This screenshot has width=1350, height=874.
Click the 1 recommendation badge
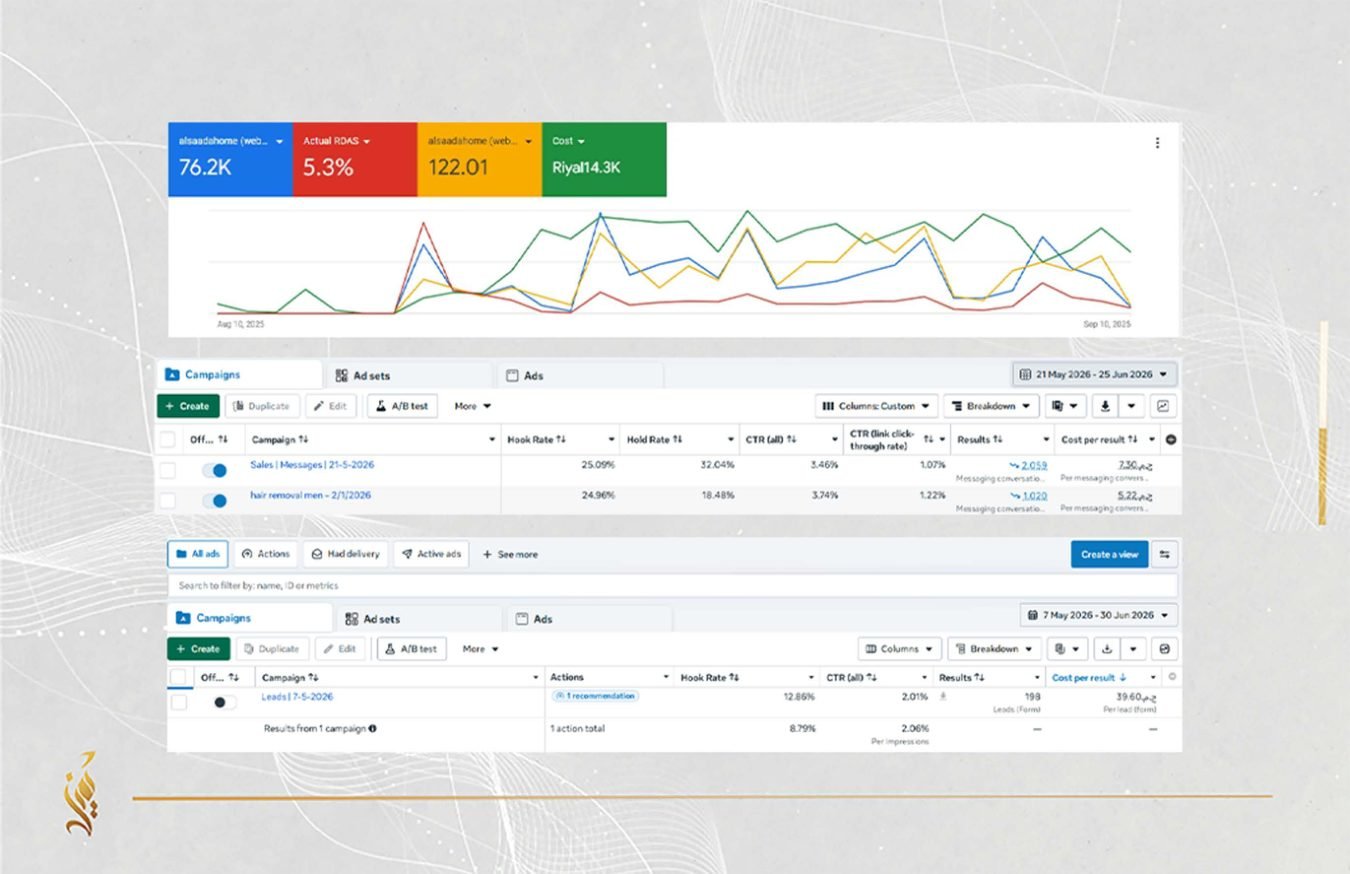595,696
